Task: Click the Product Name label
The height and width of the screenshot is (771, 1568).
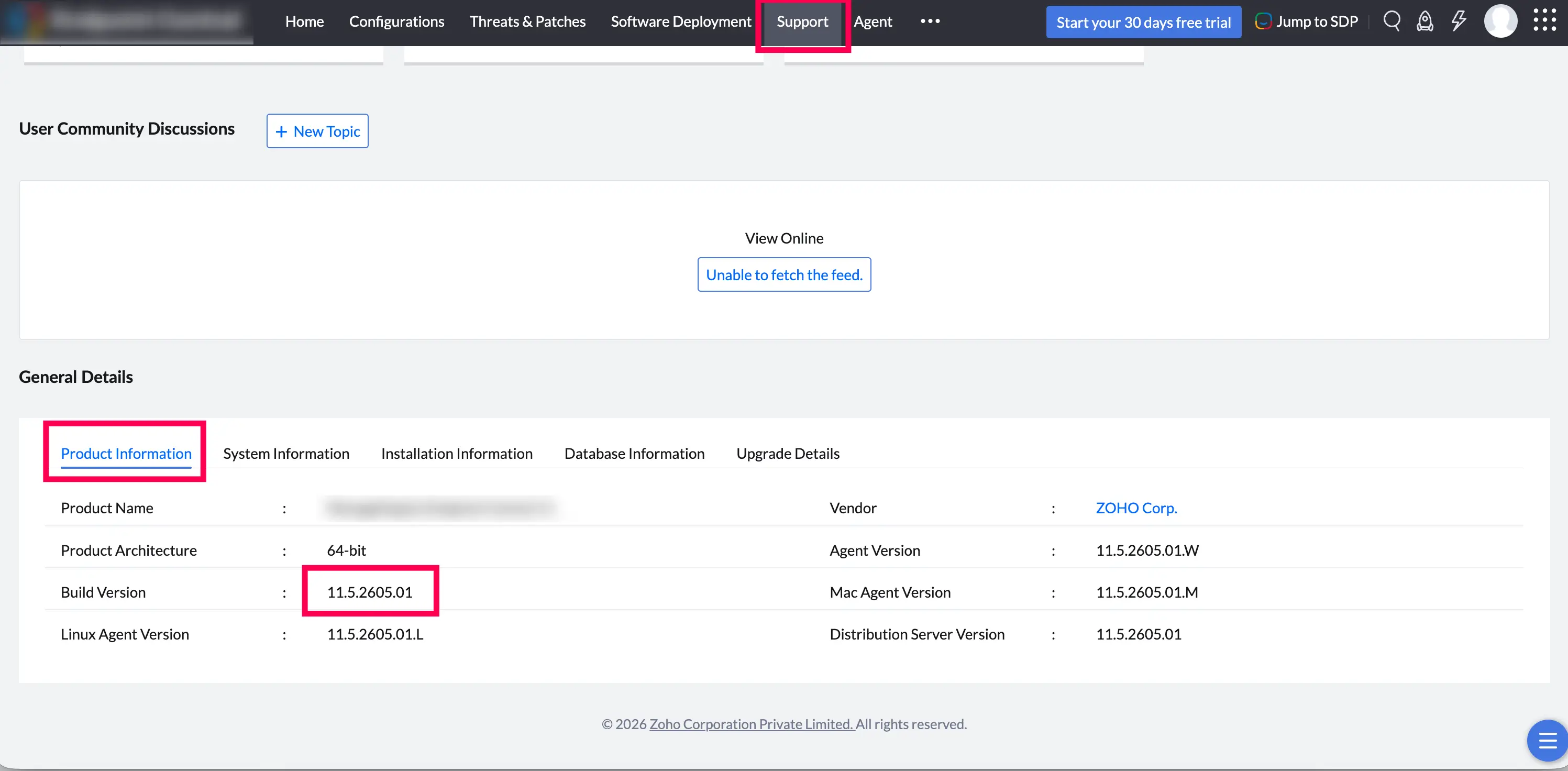Action: 107,508
